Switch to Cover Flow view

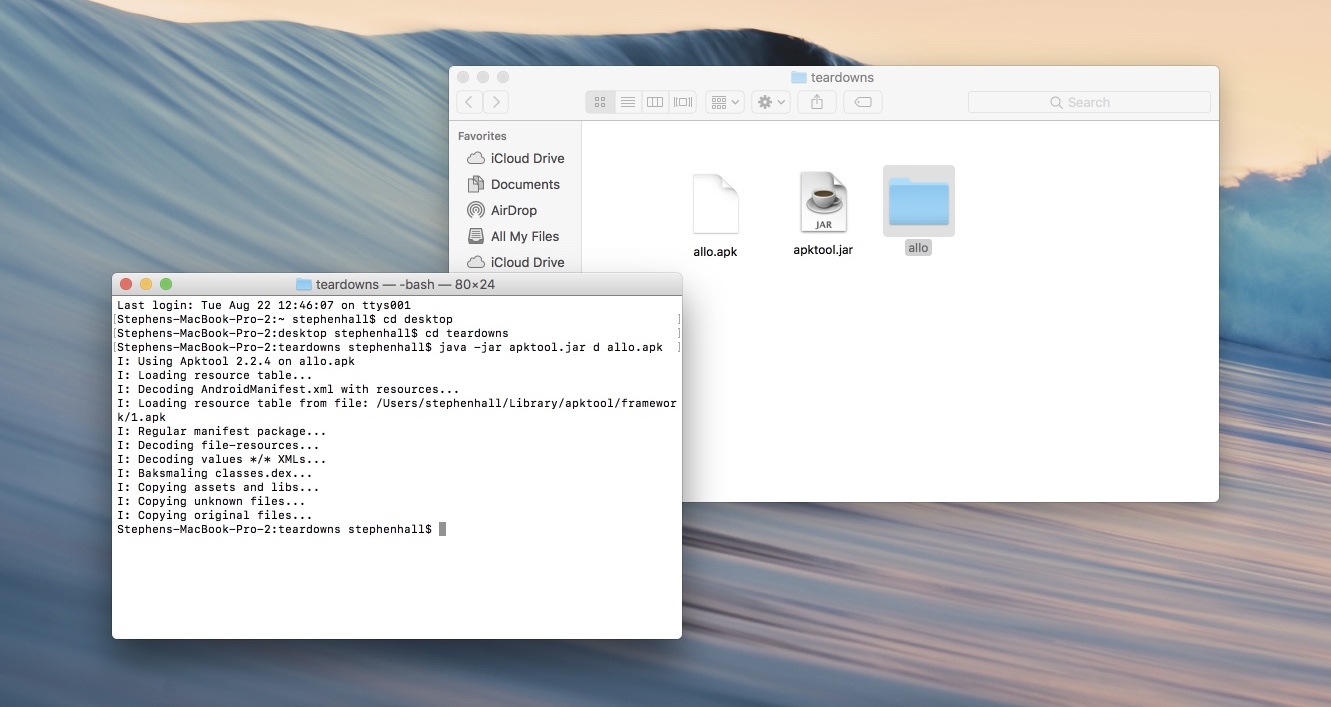point(683,102)
